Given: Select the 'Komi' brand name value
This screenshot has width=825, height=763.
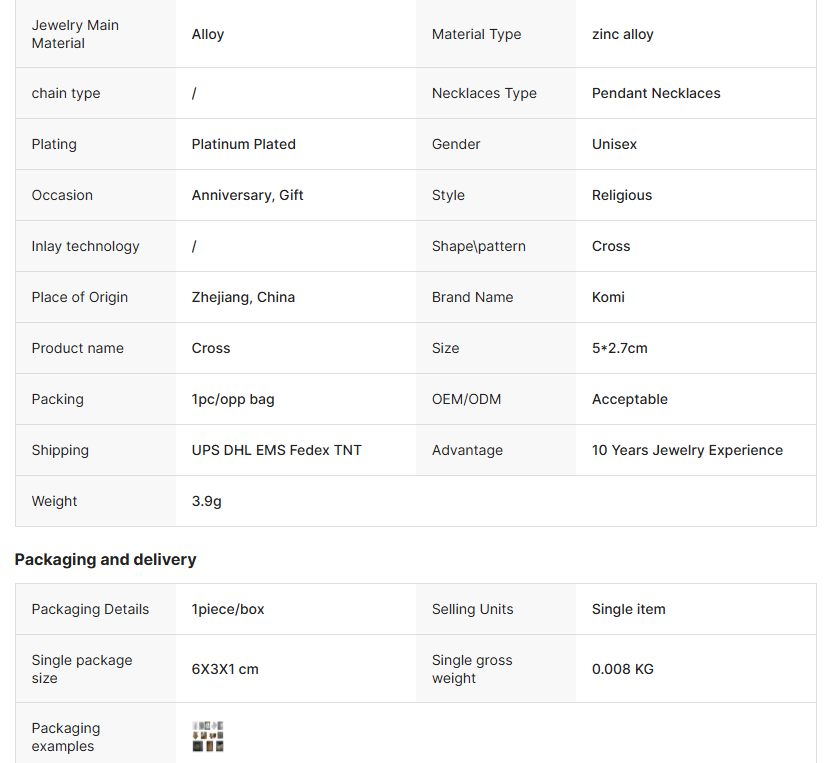Looking at the screenshot, I should pyautogui.click(x=608, y=297).
